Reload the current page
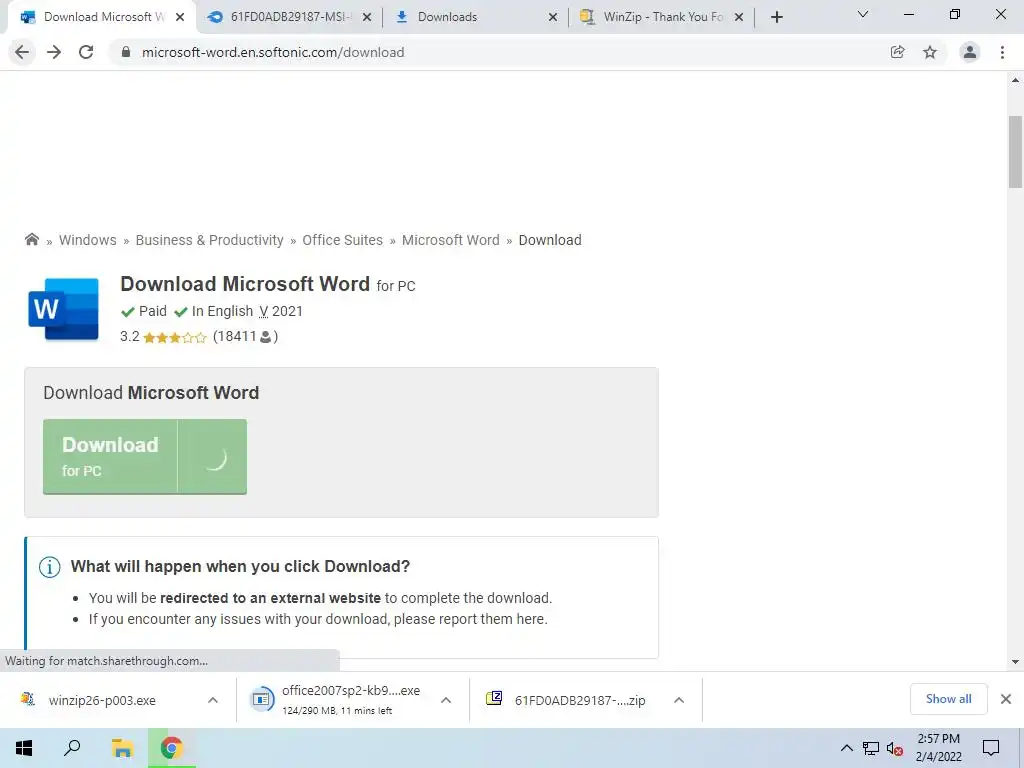The height and width of the screenshot is (768, 1024). point(86,52)
